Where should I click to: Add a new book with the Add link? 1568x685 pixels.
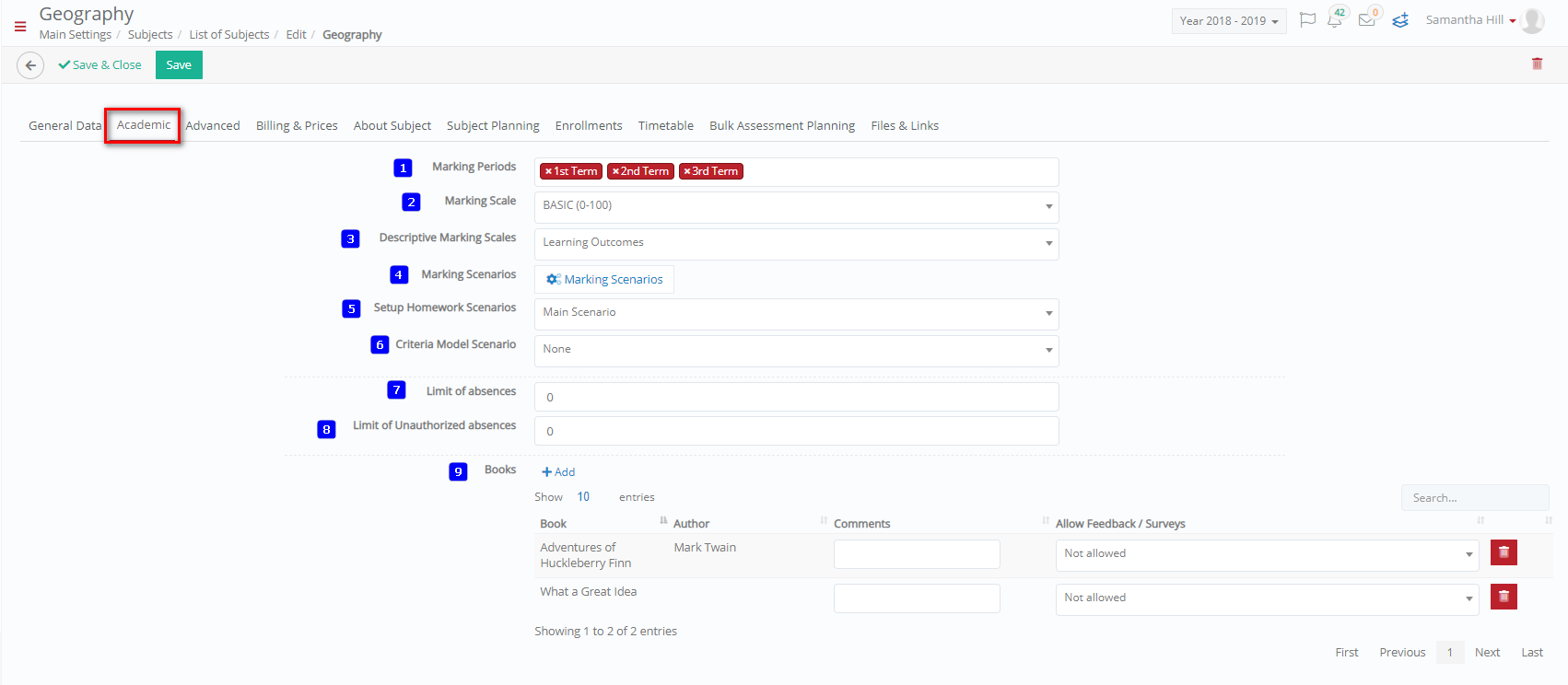pos(558,472)
